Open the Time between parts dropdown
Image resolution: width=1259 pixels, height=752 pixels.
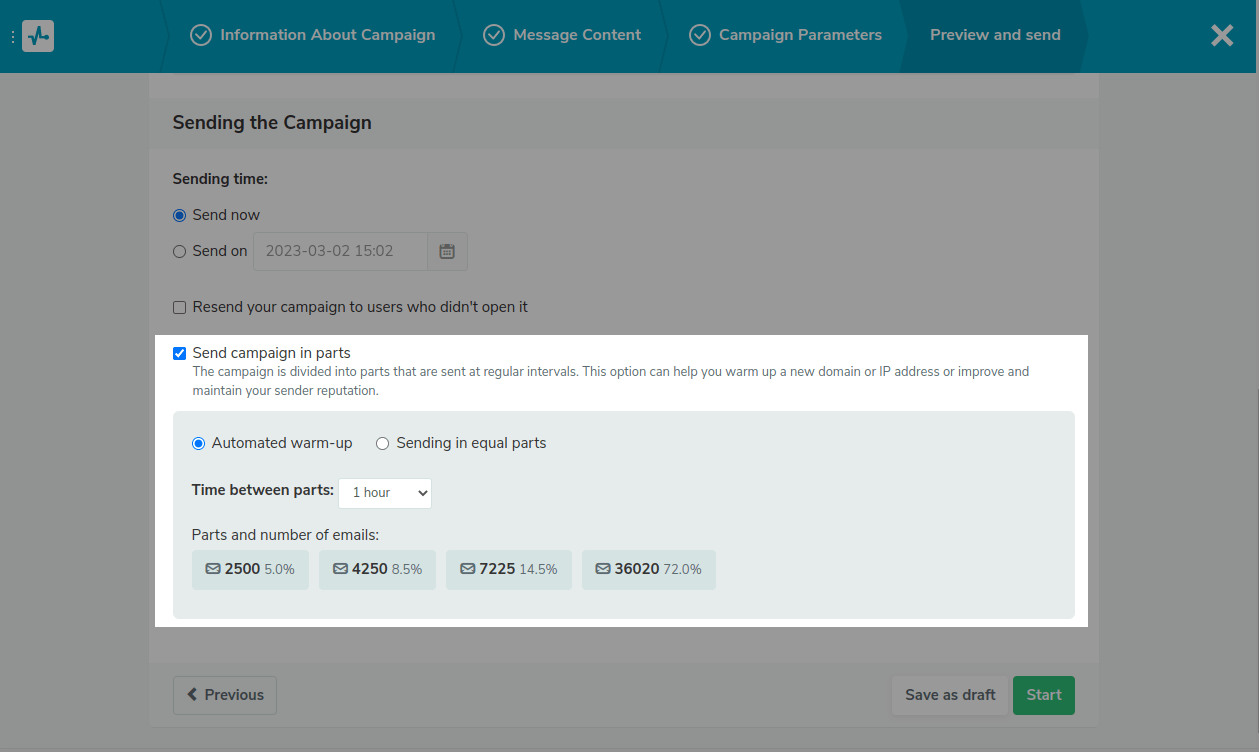(385, 493)
